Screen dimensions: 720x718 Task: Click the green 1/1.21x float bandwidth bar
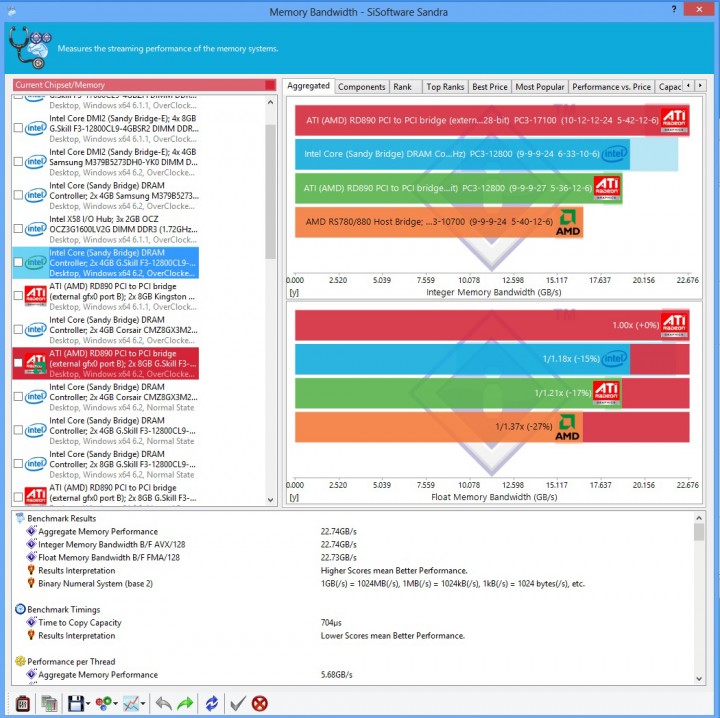[x=458, y=393]
